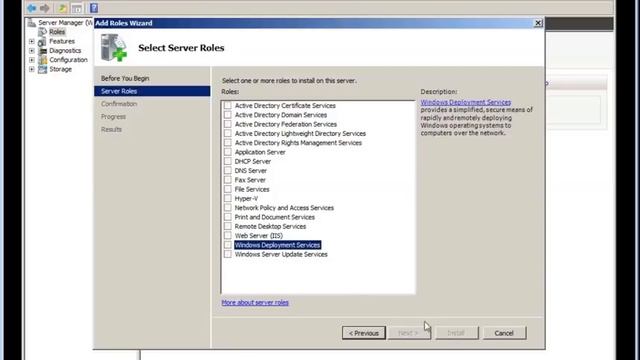Screen dimensions: 640x360
Task: Expand the Features tree node
Action: 32,41
